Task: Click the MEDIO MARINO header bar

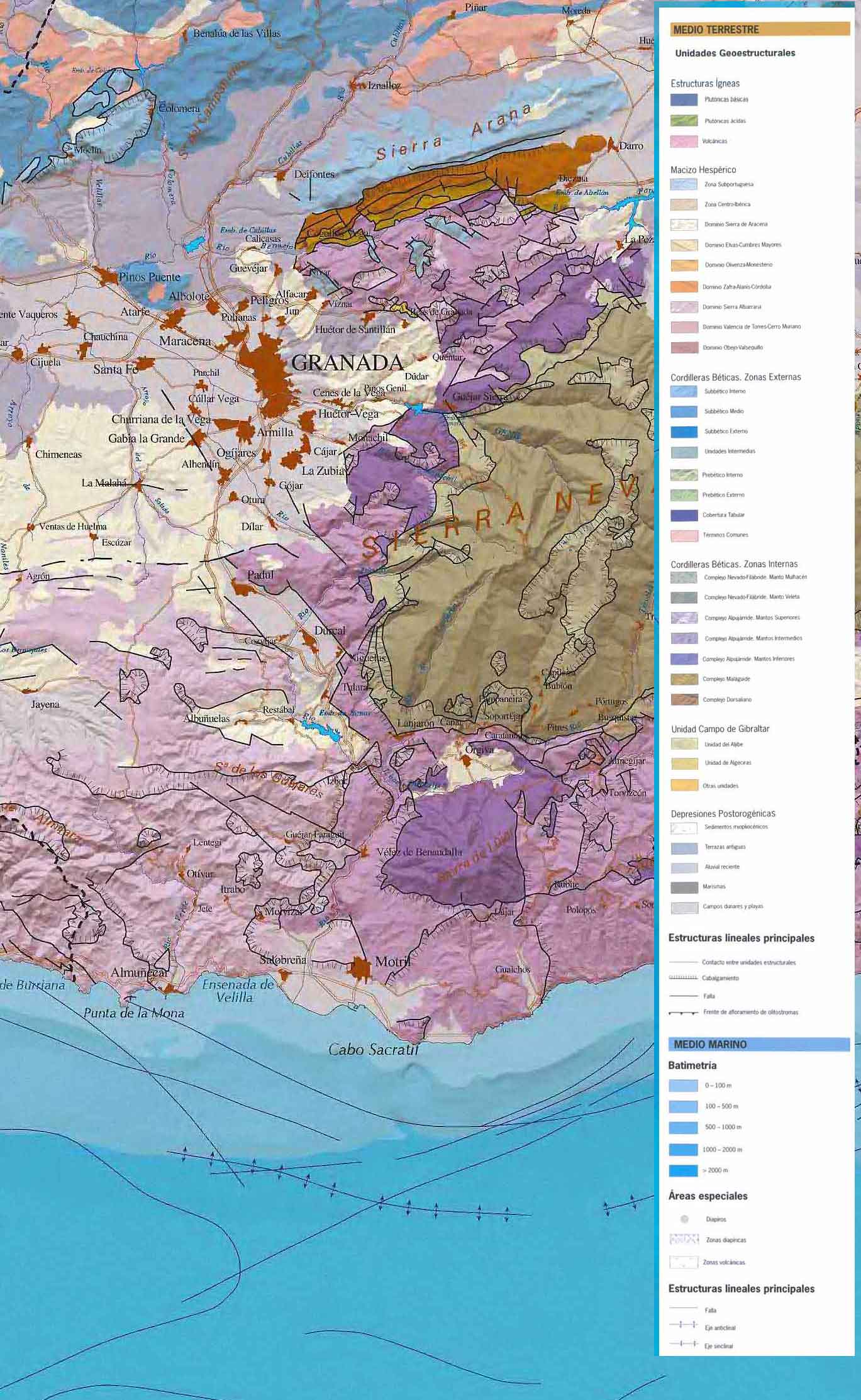Action: click(758, 1045)
